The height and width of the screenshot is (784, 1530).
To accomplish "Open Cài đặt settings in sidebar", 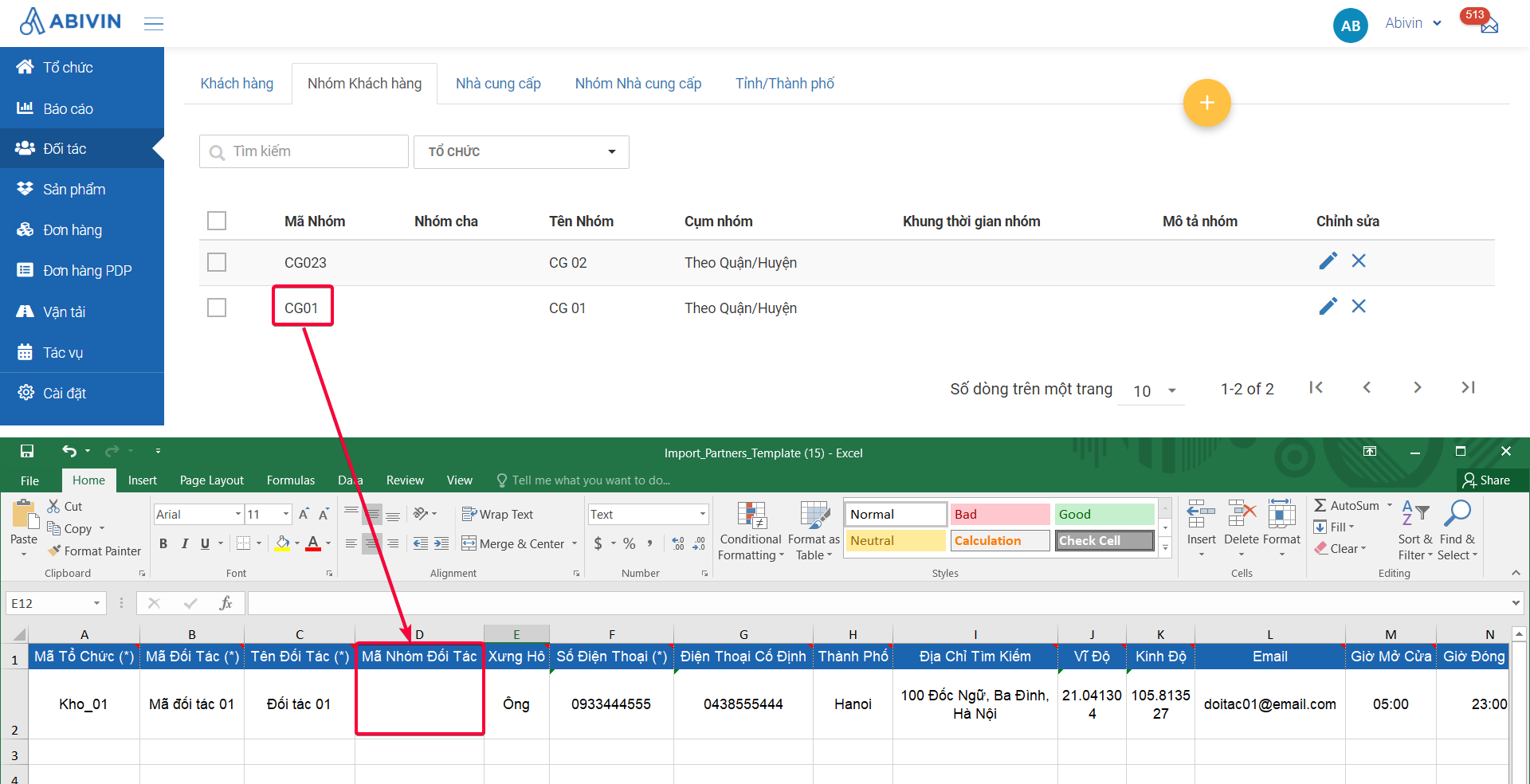I will point(82,393).
